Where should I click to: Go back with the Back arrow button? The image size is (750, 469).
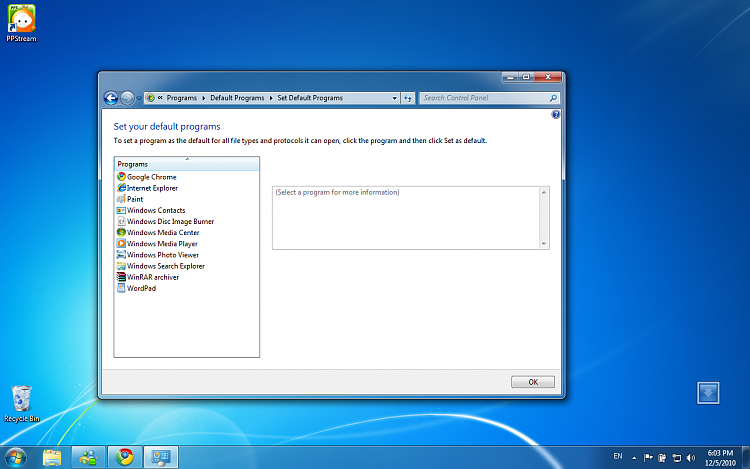coord(111,98)
